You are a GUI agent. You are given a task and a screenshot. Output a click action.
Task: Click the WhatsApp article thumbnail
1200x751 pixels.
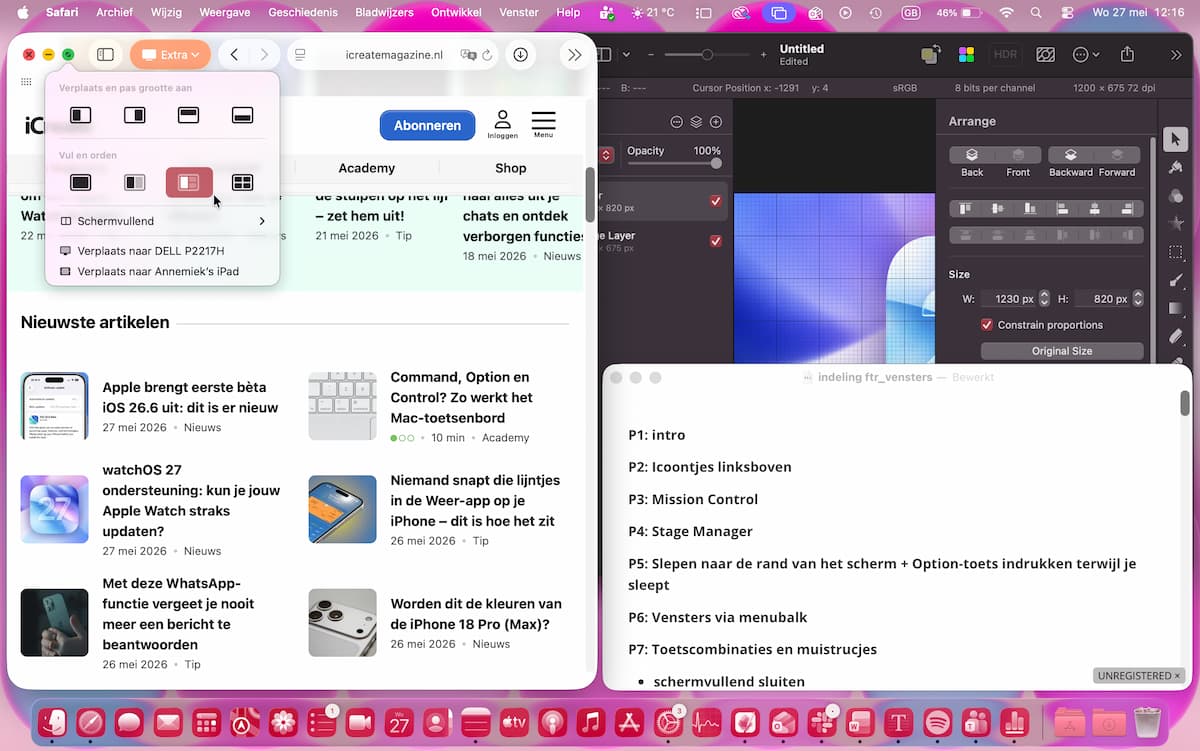coord(54,622)
